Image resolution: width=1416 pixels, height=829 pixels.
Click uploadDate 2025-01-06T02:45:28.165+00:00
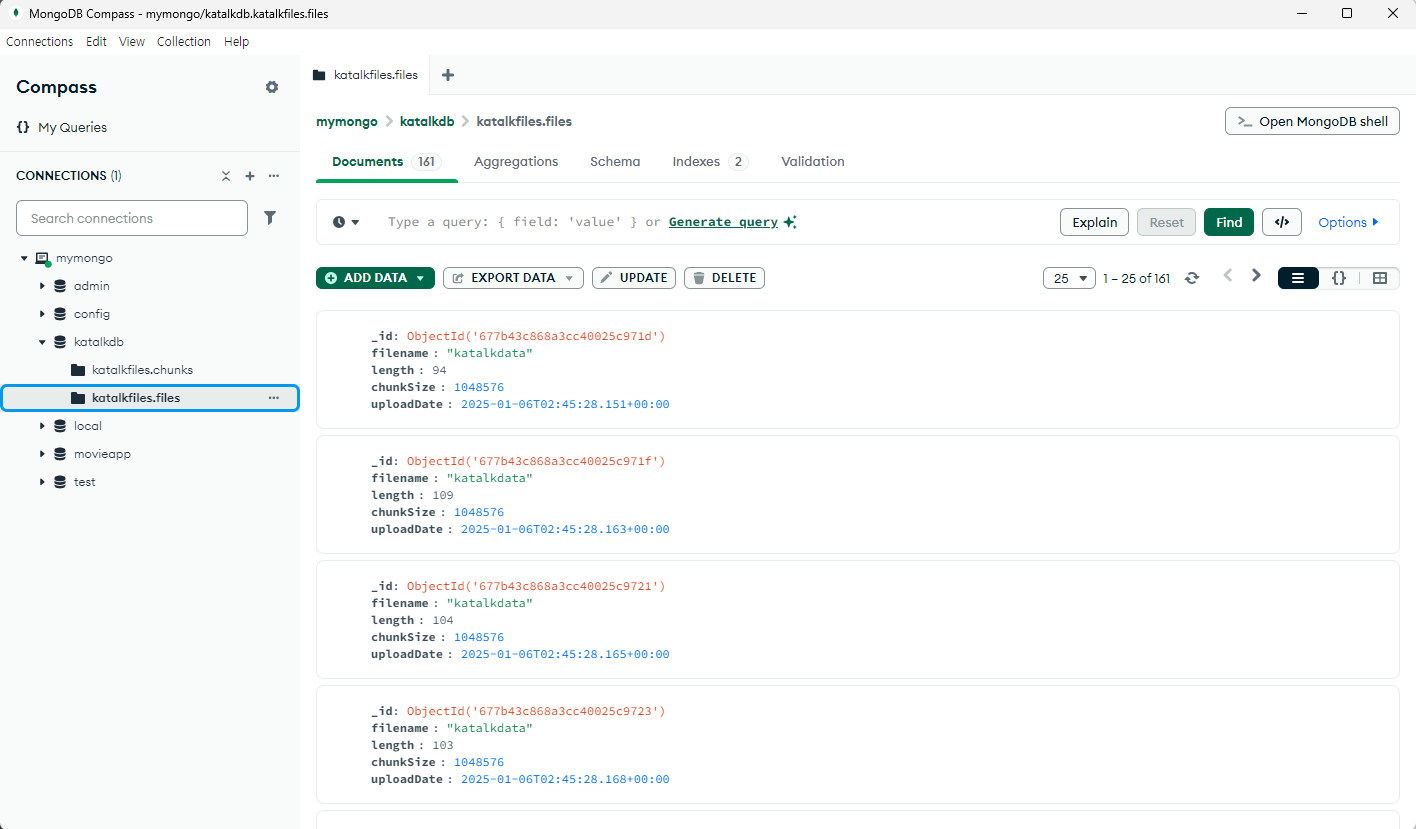[x=565, y=654]
